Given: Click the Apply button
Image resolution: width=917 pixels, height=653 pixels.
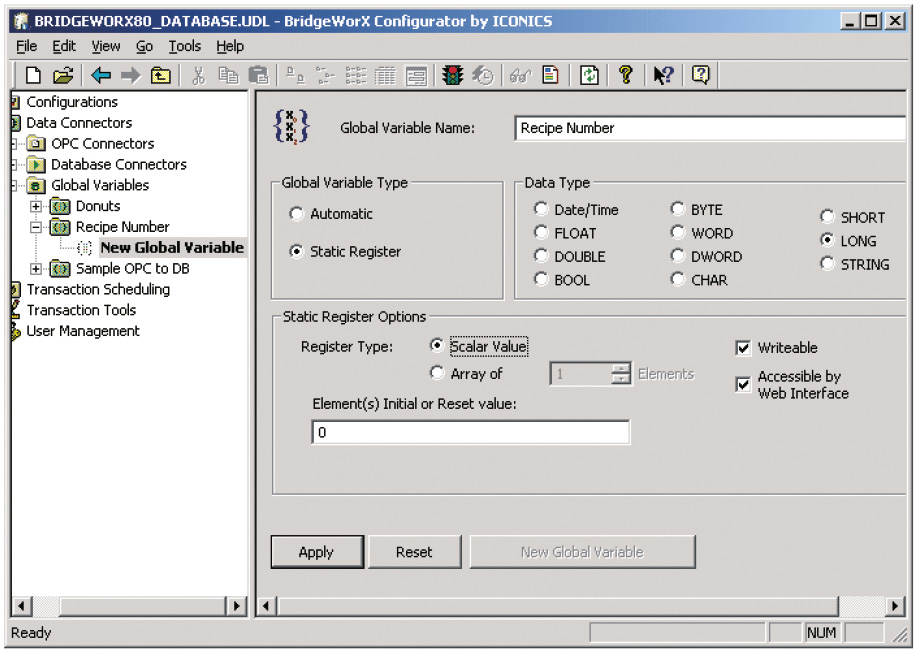Looking at the screenshot, I should coord(316,552).
